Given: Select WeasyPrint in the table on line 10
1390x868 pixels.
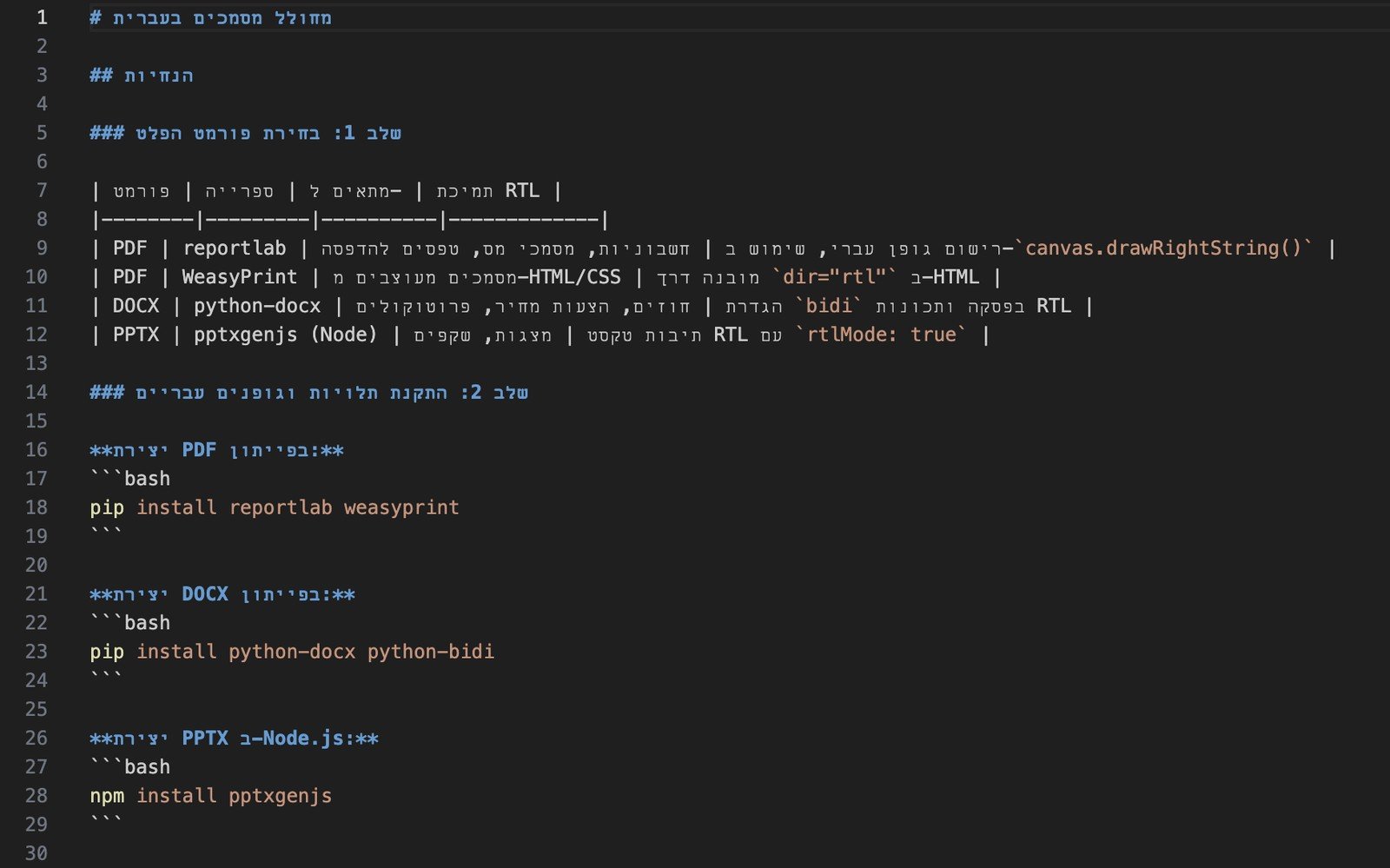Looking at the screenshot, I should (x=239, y=277).
